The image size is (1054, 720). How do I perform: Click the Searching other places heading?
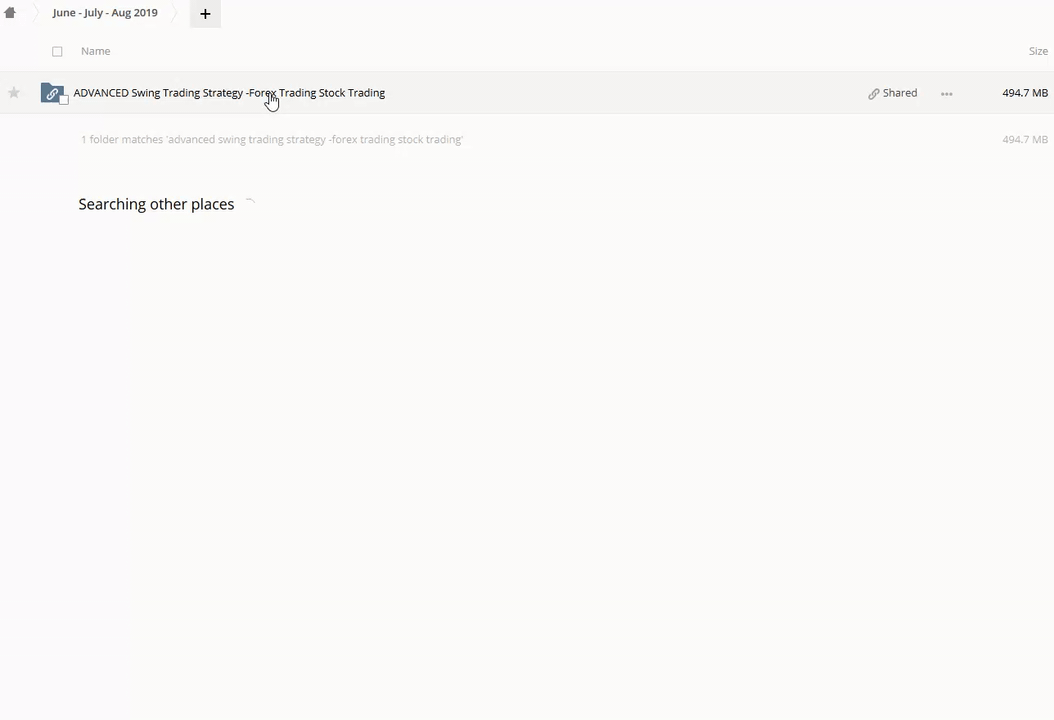156,204
